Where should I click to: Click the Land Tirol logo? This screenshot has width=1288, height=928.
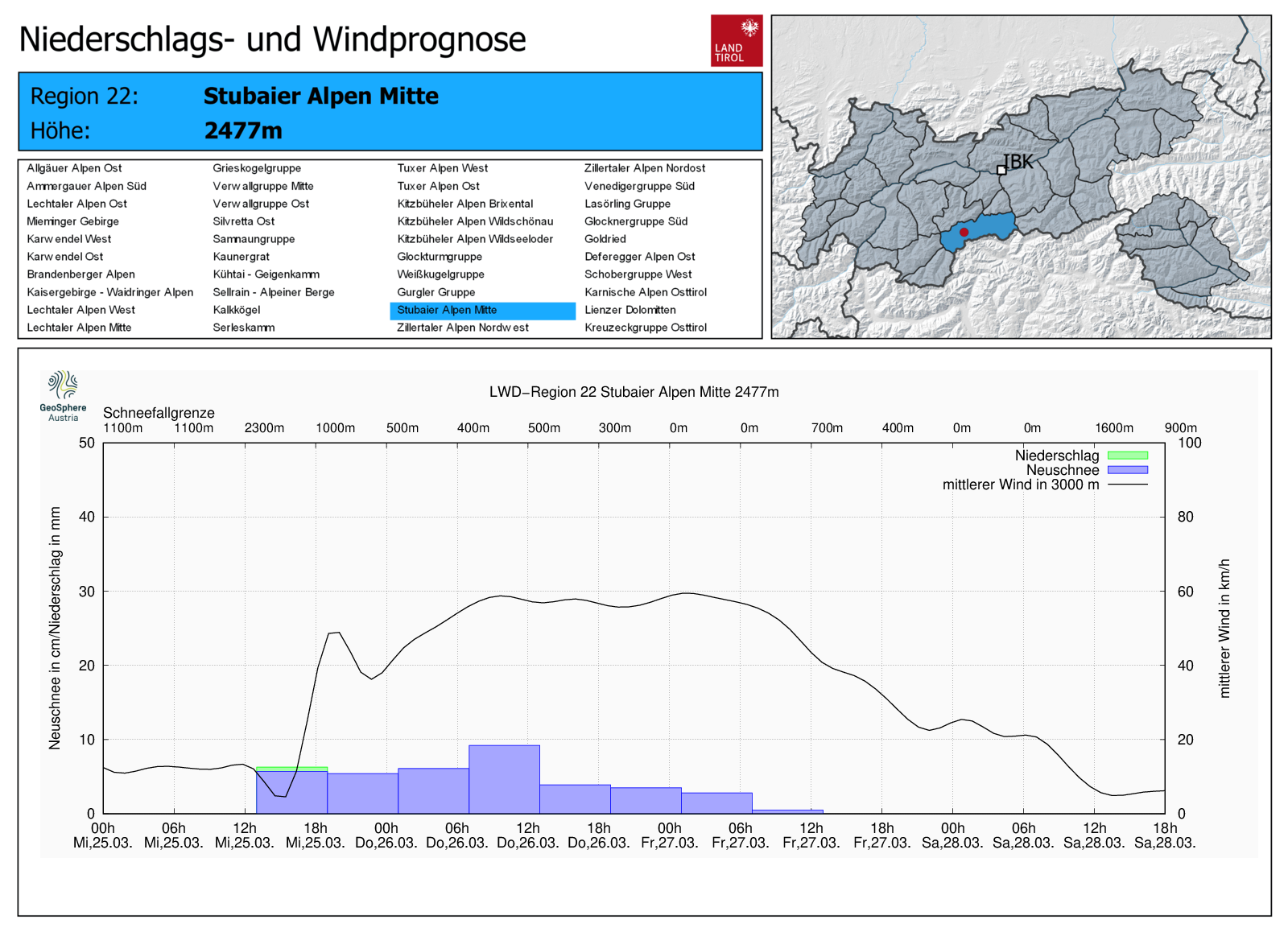tap(736, 40)
